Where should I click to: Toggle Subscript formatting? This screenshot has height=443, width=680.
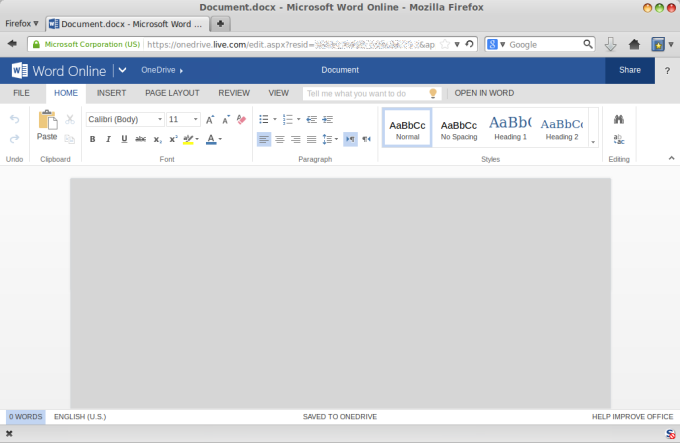157,139
